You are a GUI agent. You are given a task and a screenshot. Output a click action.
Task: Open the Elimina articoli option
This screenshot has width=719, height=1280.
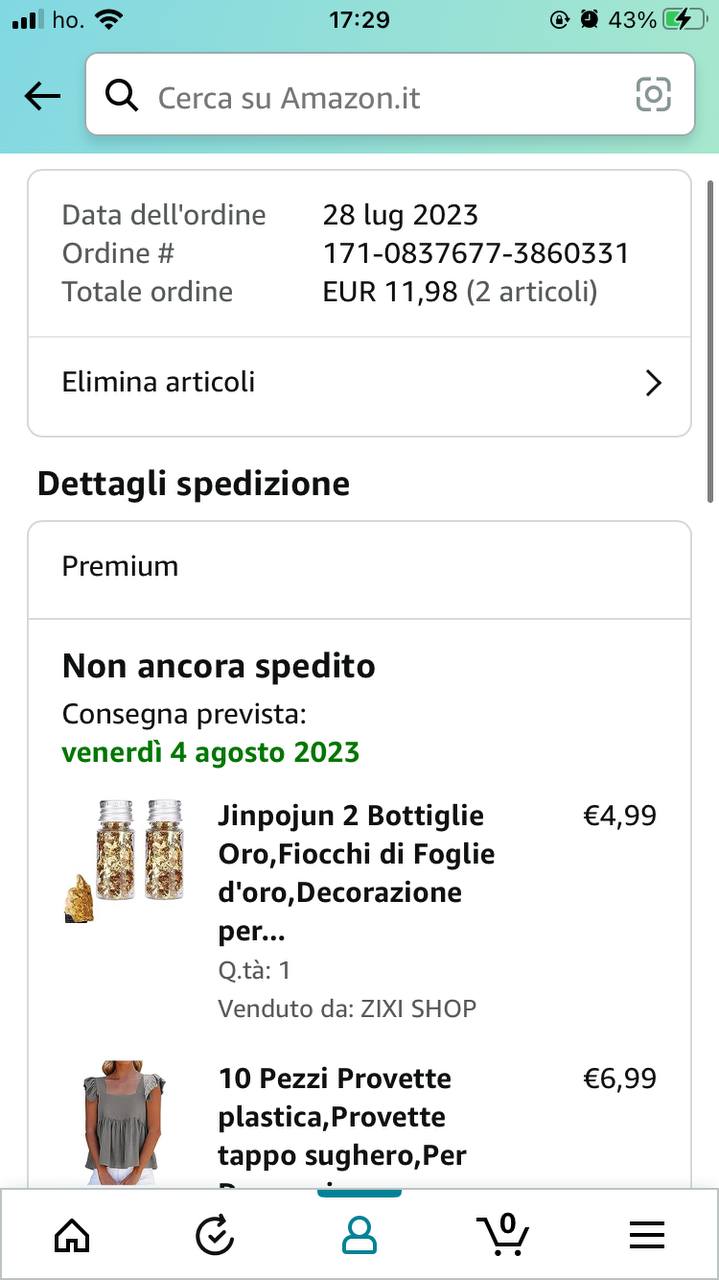(x=159, y=382)
